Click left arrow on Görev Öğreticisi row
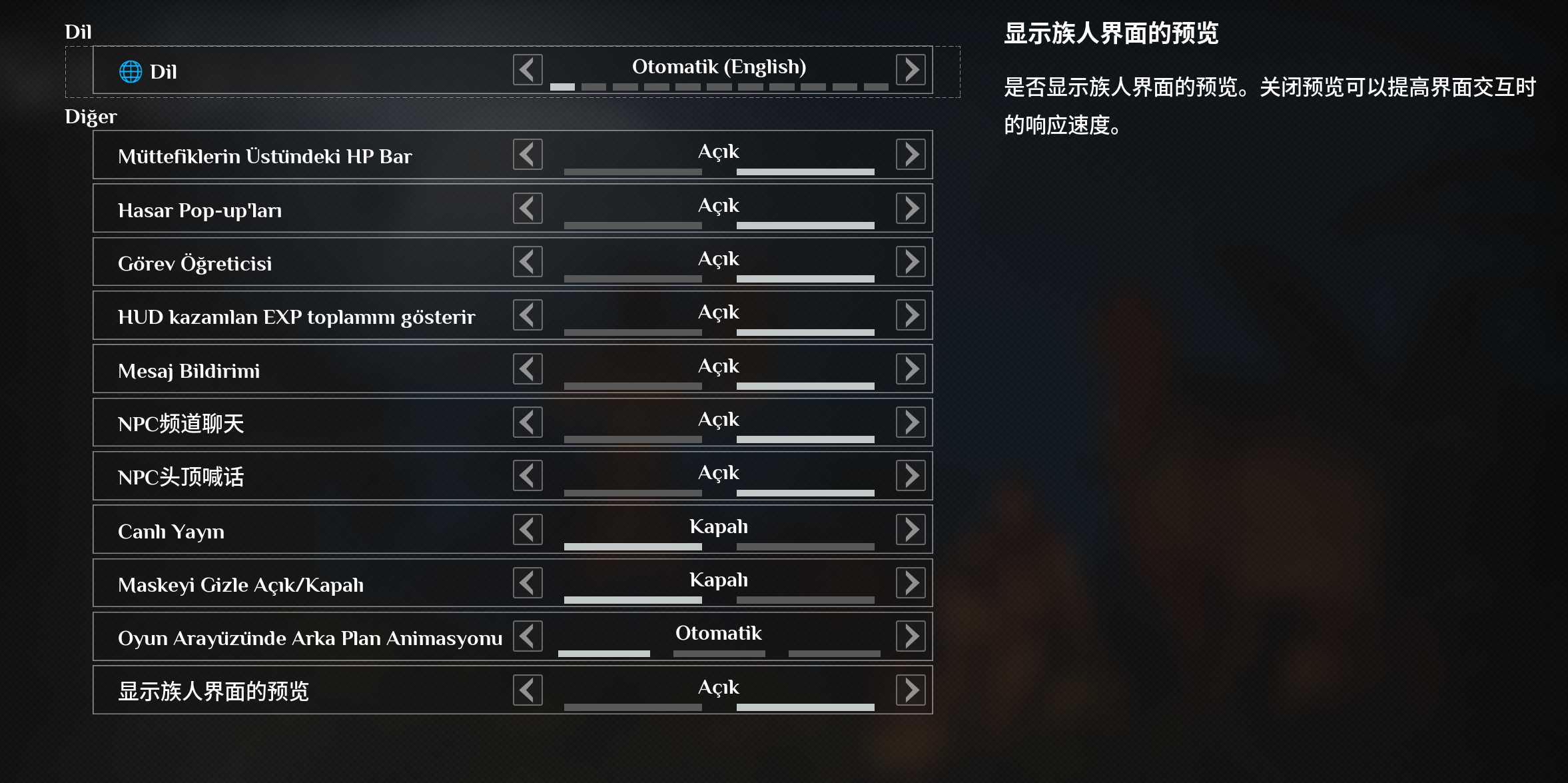This screenshot has width=1568, height=783. point(528,262)
